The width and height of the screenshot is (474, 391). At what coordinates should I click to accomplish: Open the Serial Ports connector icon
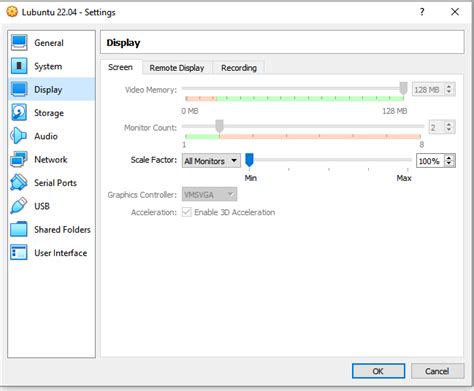coord(19,183)
